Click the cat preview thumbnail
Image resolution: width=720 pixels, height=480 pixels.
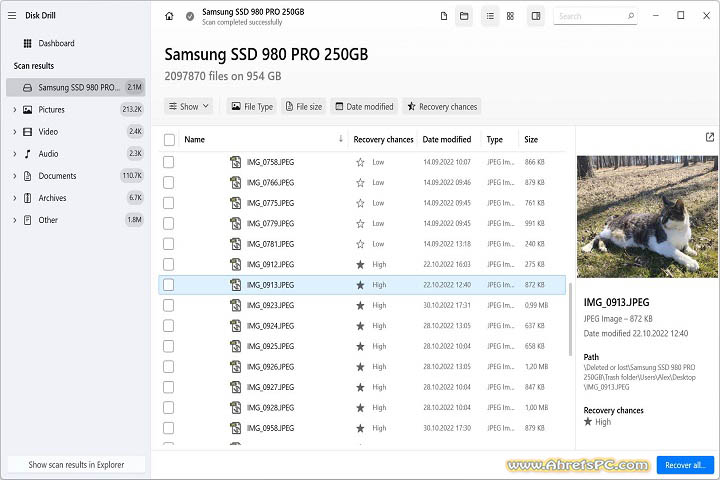647,216
